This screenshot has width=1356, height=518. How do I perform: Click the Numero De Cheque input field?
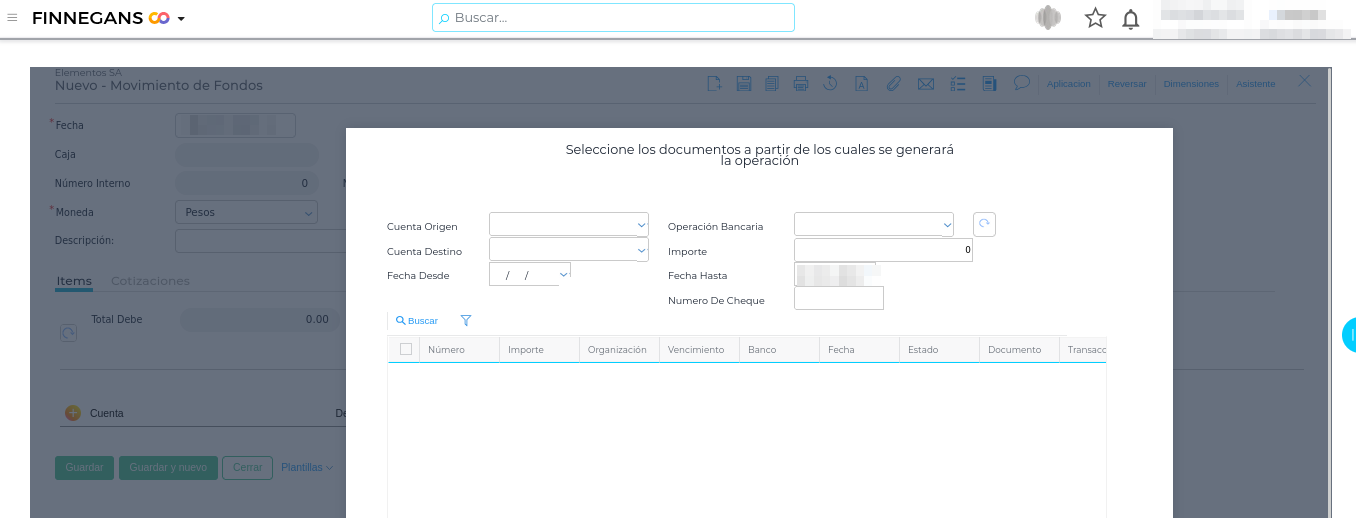(x=838, y=298)
